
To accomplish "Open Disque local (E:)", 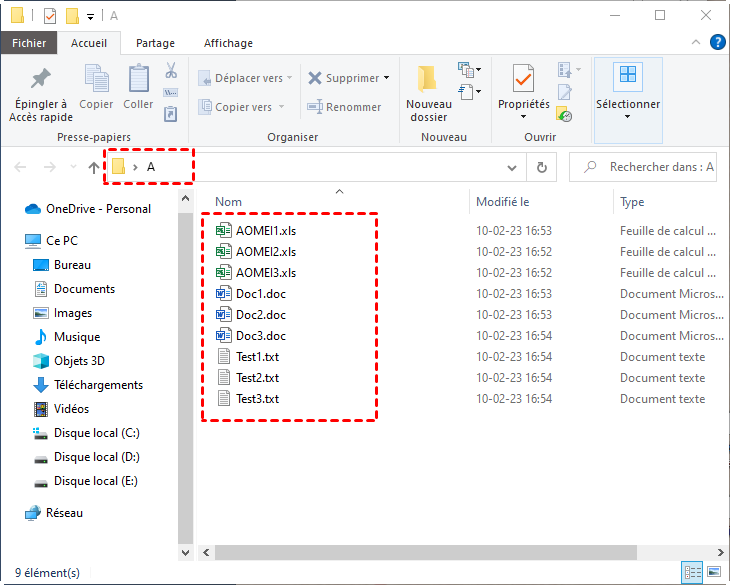I will (86, 481).
